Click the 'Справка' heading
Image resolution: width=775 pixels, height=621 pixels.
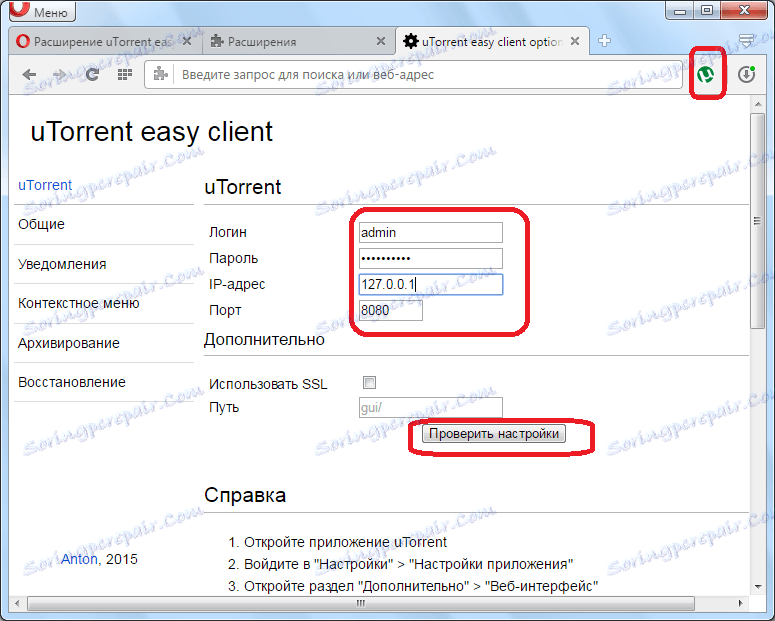245,495
